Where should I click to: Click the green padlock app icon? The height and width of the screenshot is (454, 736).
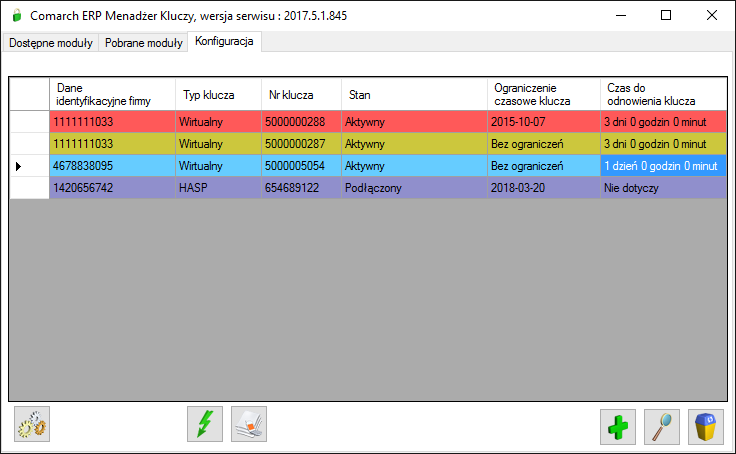(x=17, y=15)
